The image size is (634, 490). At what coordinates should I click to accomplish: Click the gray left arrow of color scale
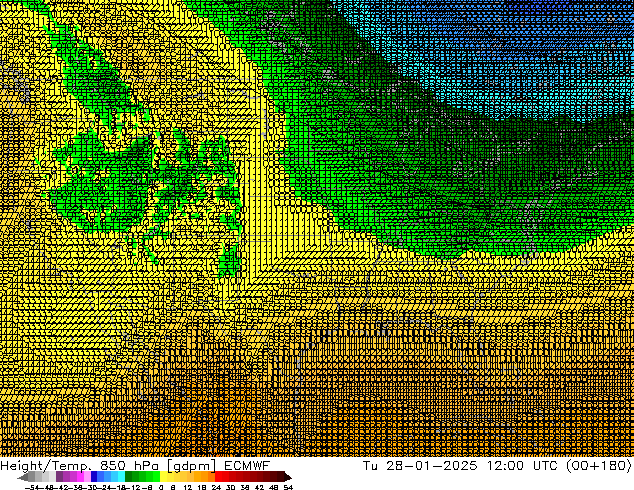pos(23,477)
